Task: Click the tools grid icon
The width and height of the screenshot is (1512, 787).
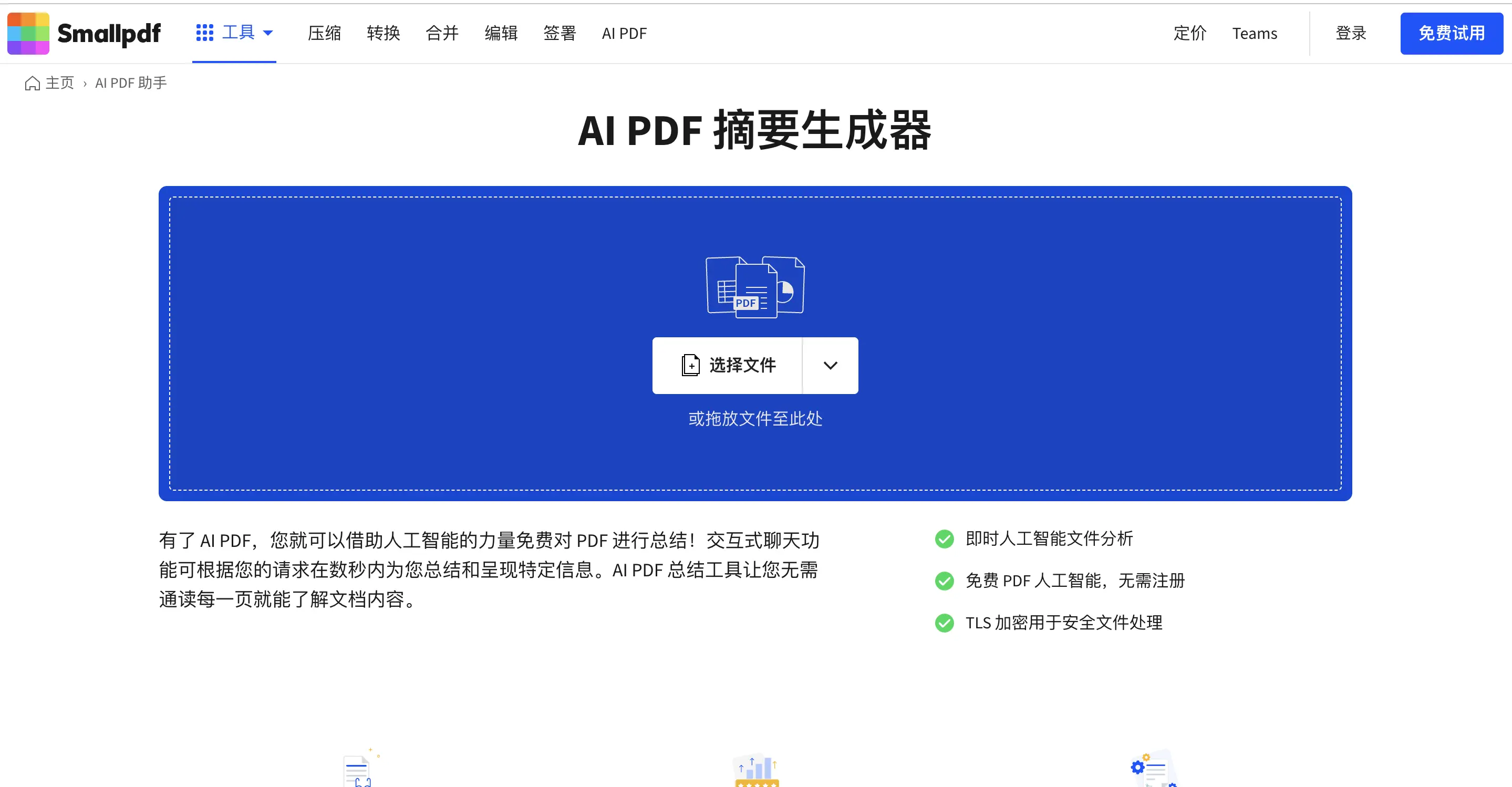Action: point(204,33)
